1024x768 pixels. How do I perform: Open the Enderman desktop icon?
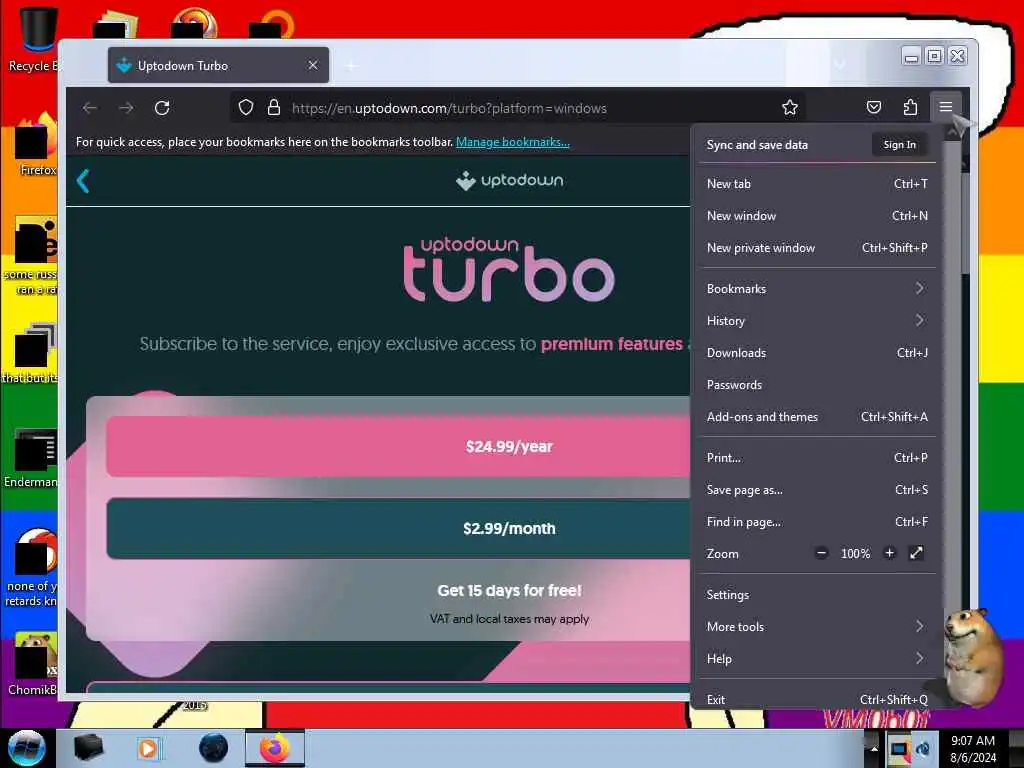click(x=33, y=457)
